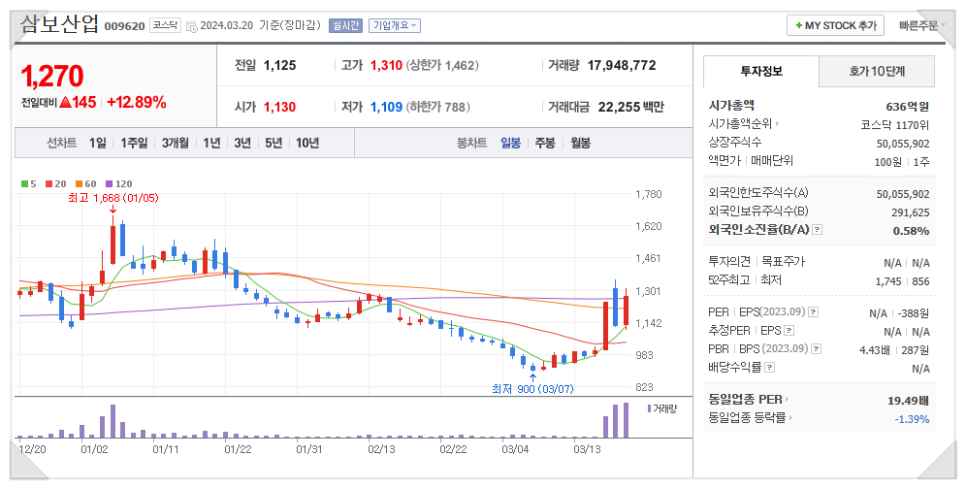Viewport: 966px width, 489px height.
Task: Click the 거래량 value 17,948,772
Action: pyautogui.click(x=622, y=65)
